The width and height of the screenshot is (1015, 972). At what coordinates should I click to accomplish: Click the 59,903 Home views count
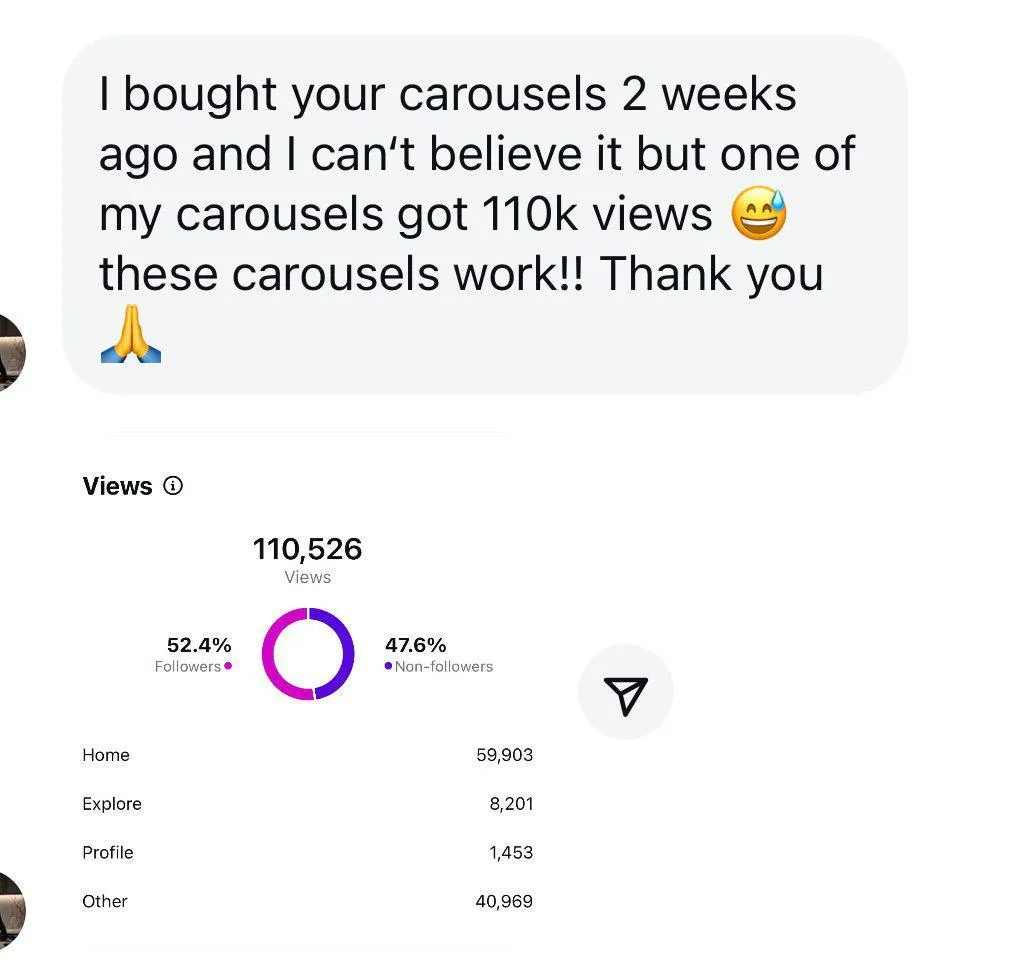click(x=504, y=755)
